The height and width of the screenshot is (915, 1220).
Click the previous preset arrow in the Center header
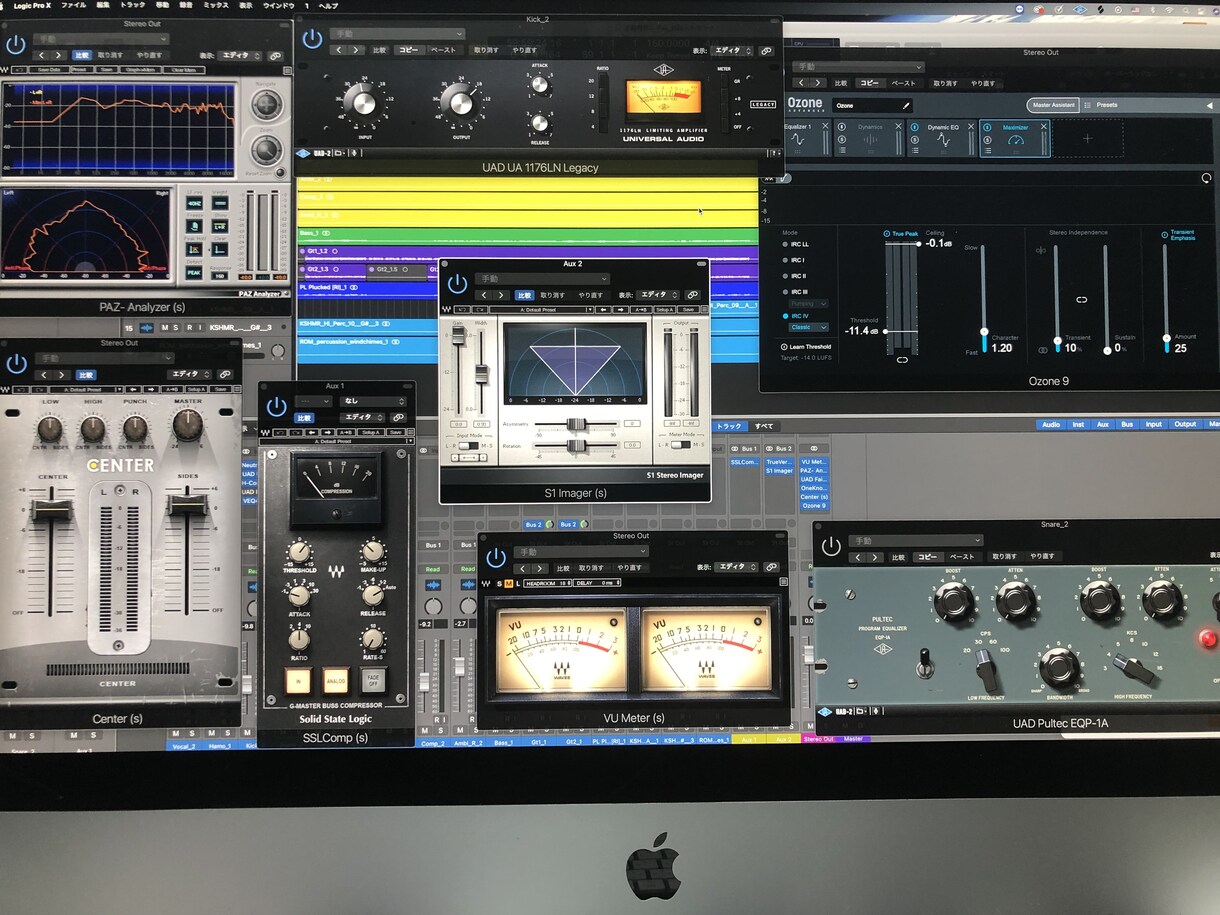pos(44,375)
